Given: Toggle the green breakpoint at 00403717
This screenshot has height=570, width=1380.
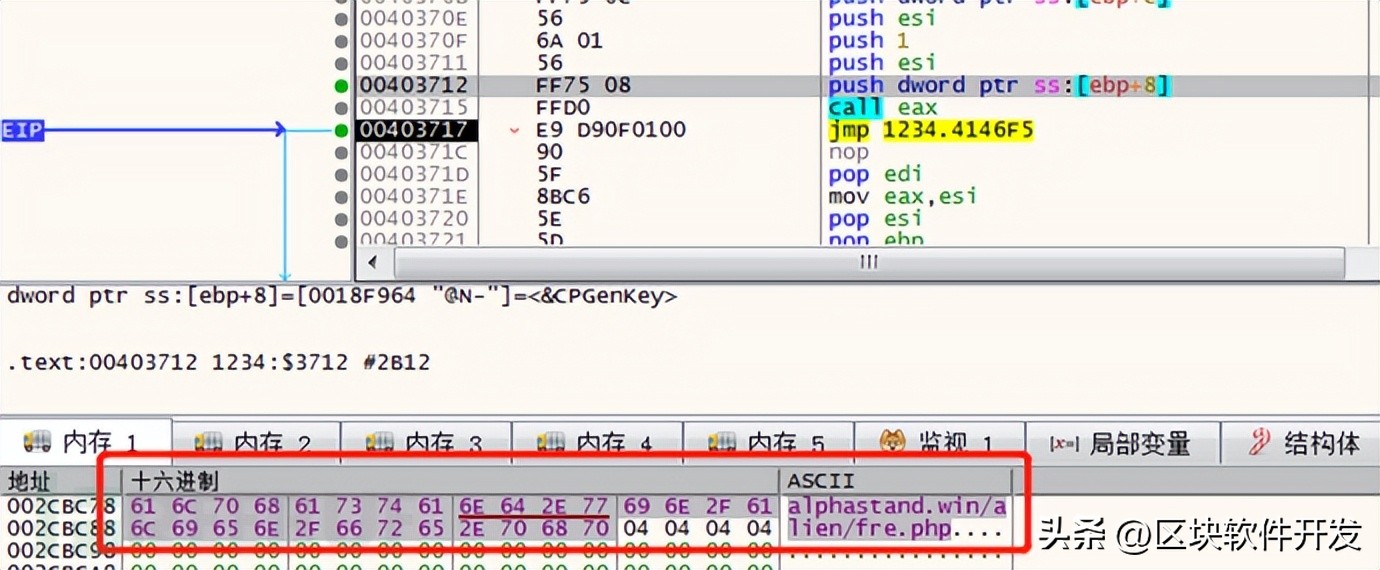Looking at the screenshot, I should (342, 130).
